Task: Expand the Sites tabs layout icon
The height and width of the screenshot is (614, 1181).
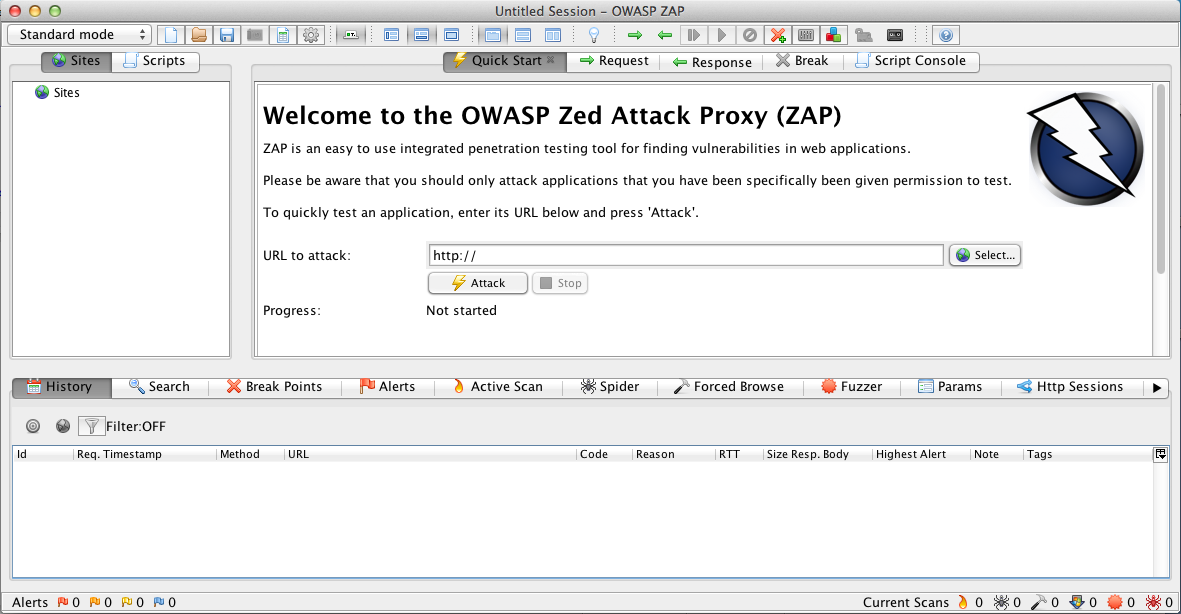Action: click(x=392, y=35)
